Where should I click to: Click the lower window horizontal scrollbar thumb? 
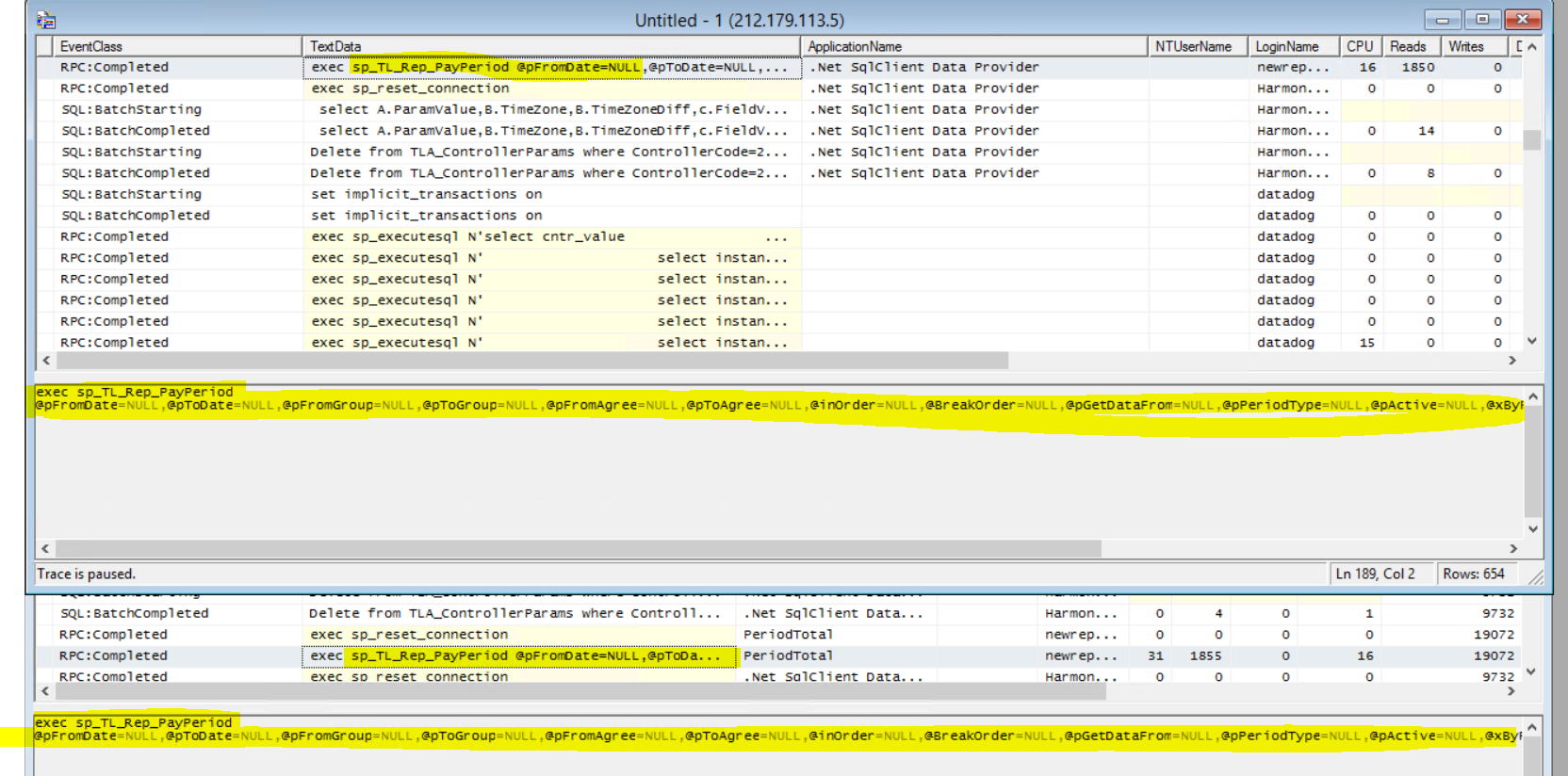(580, 691)
